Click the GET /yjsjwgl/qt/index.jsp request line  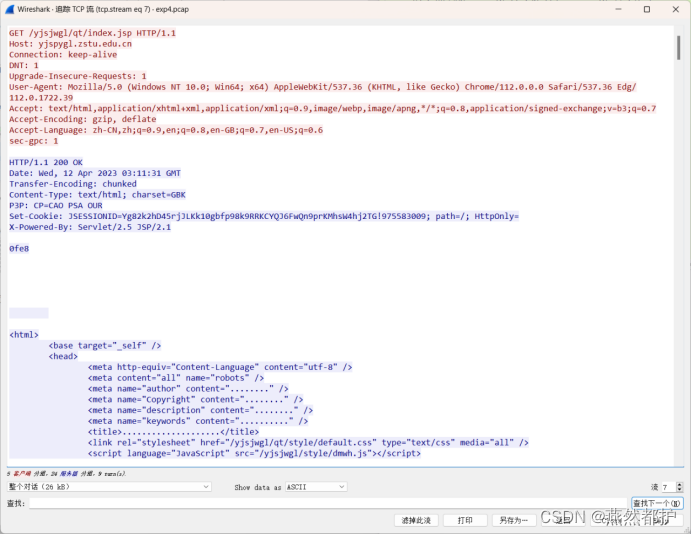(93, 33)
